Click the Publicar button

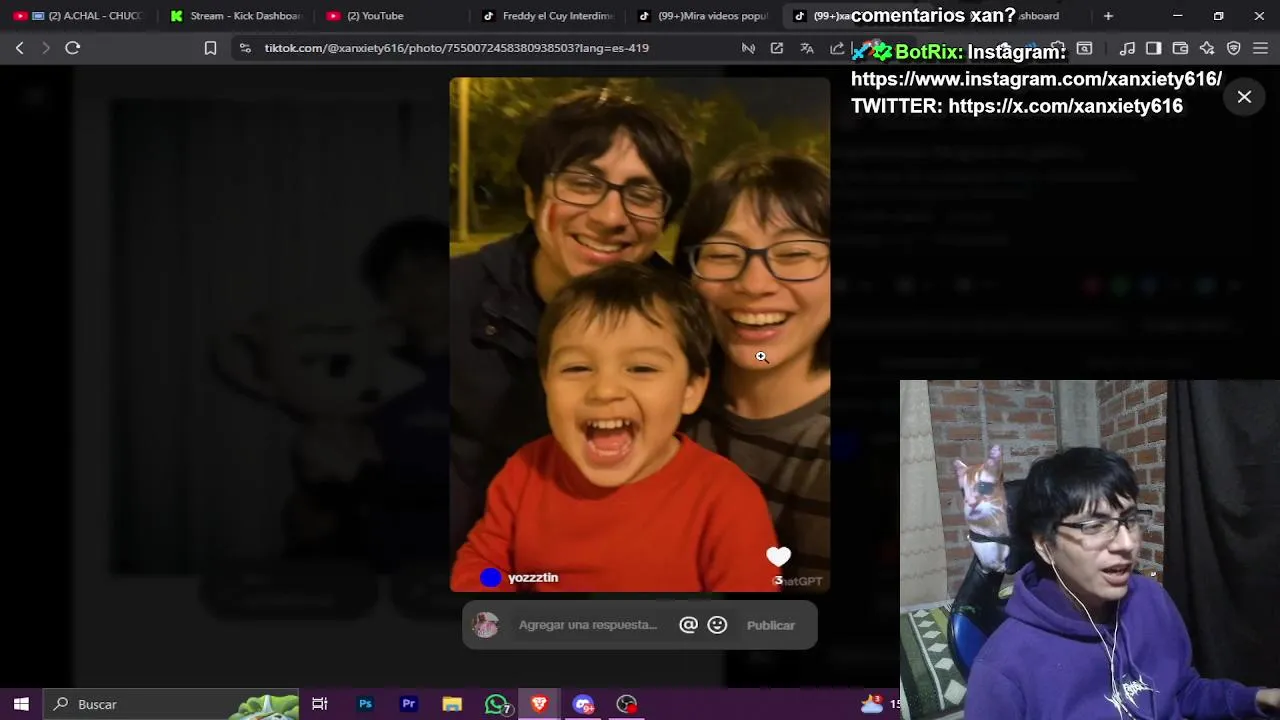click(x=771, y=625)
